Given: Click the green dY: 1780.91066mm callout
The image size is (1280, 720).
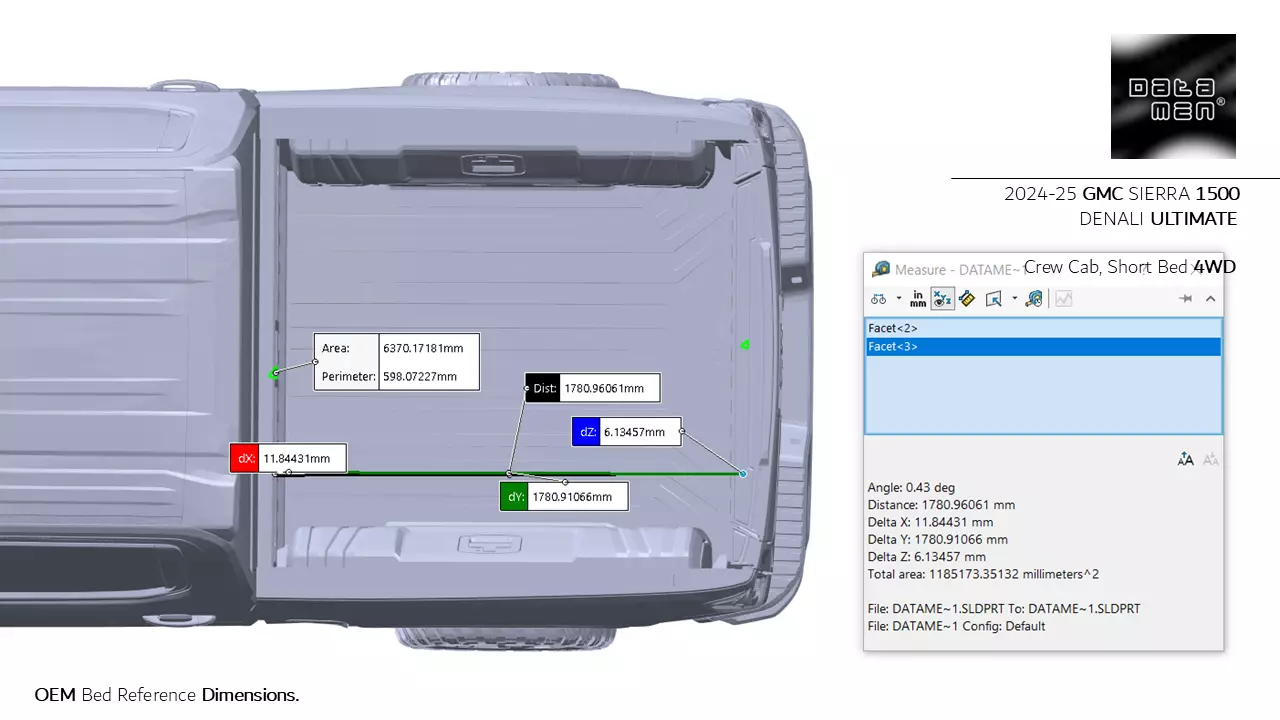Looking at the screenshot, I should [564, 496].
